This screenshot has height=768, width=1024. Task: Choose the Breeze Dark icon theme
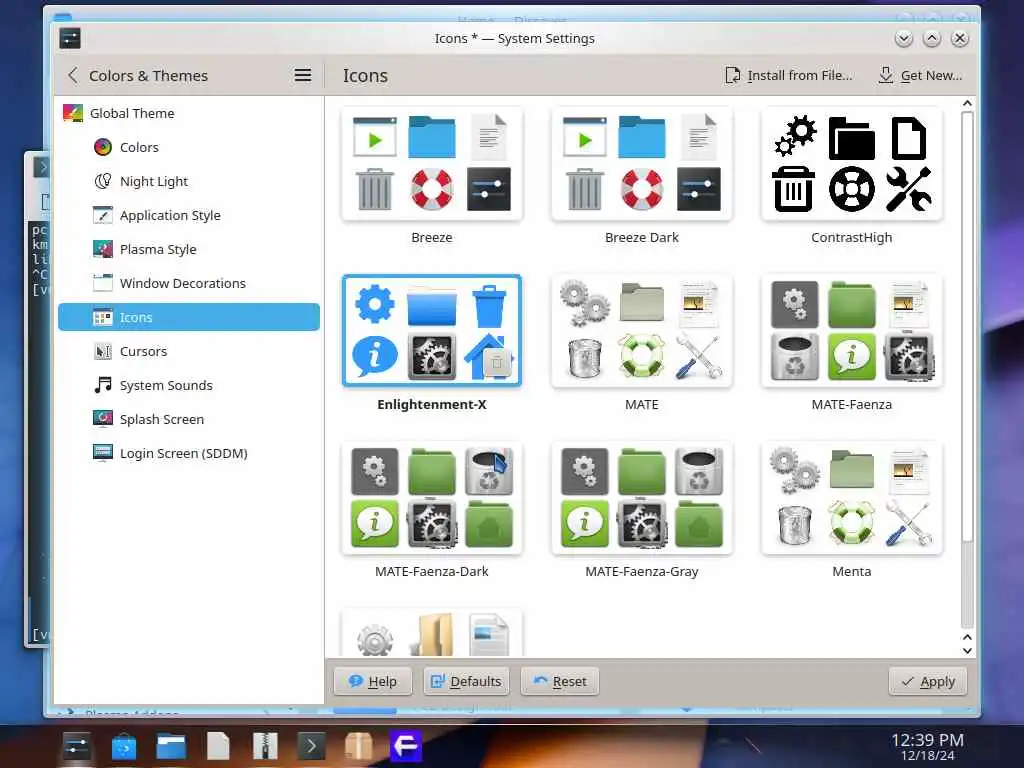tap(641, 164)
